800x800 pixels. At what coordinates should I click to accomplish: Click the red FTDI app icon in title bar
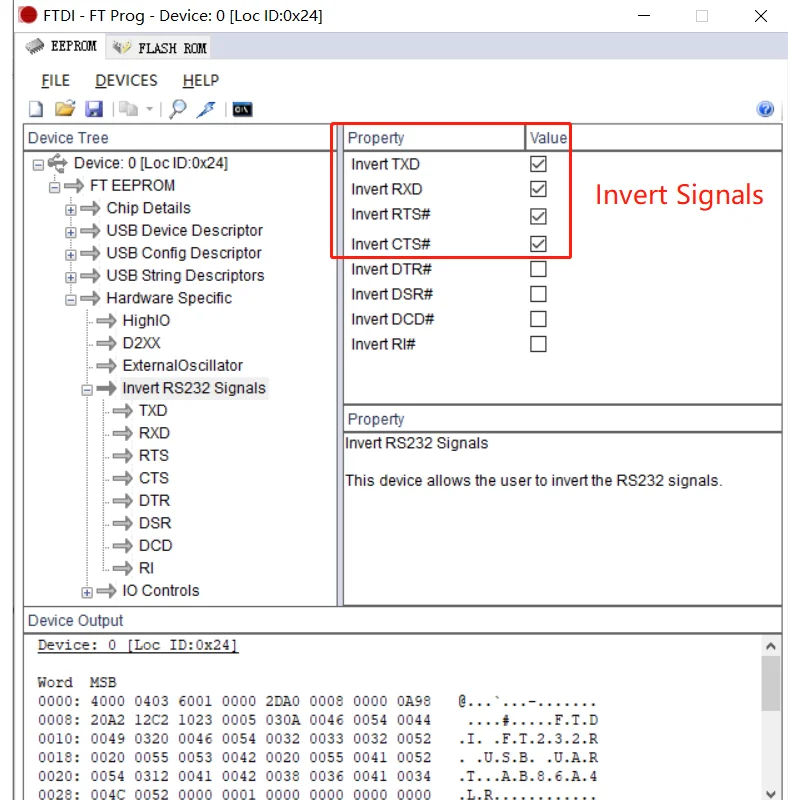(28, 15)
